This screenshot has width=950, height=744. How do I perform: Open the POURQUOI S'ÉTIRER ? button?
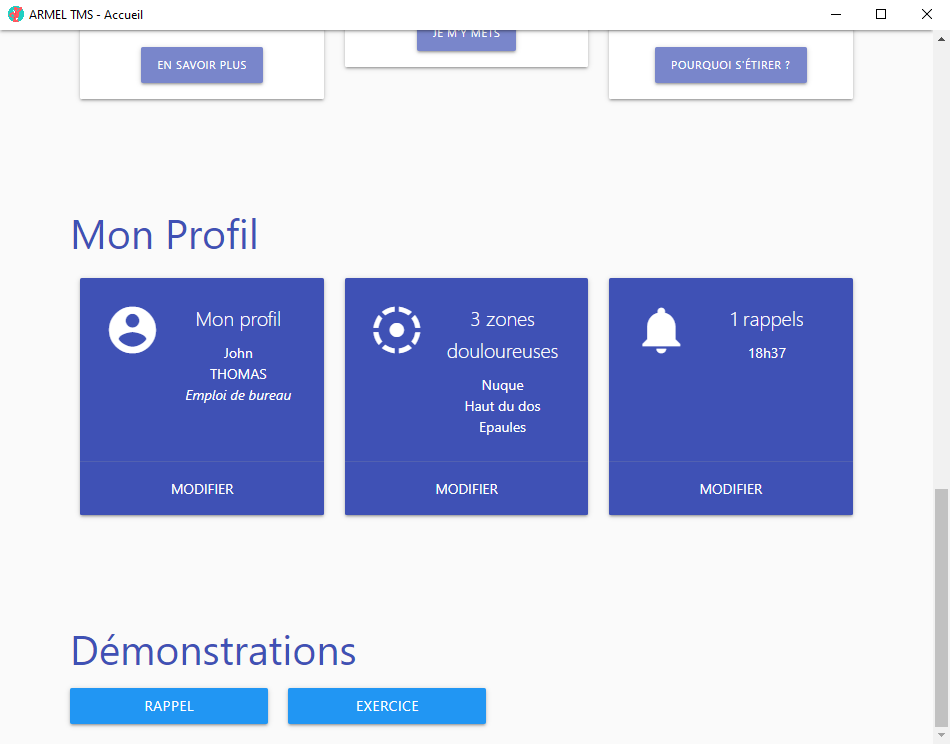(730, 65)
